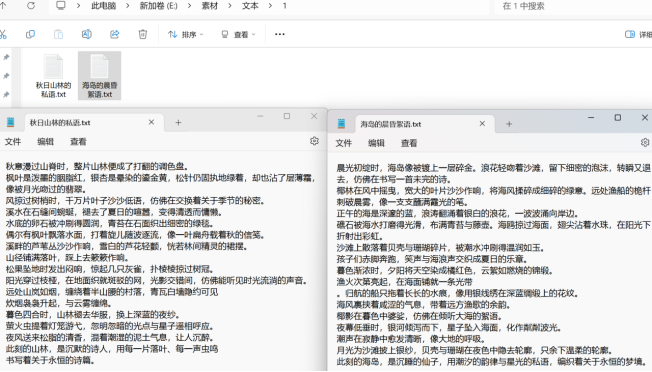Viewport: 652px width, 372px height.
Task: Click the monitor icon in address bar
Action: coord(61,6)
